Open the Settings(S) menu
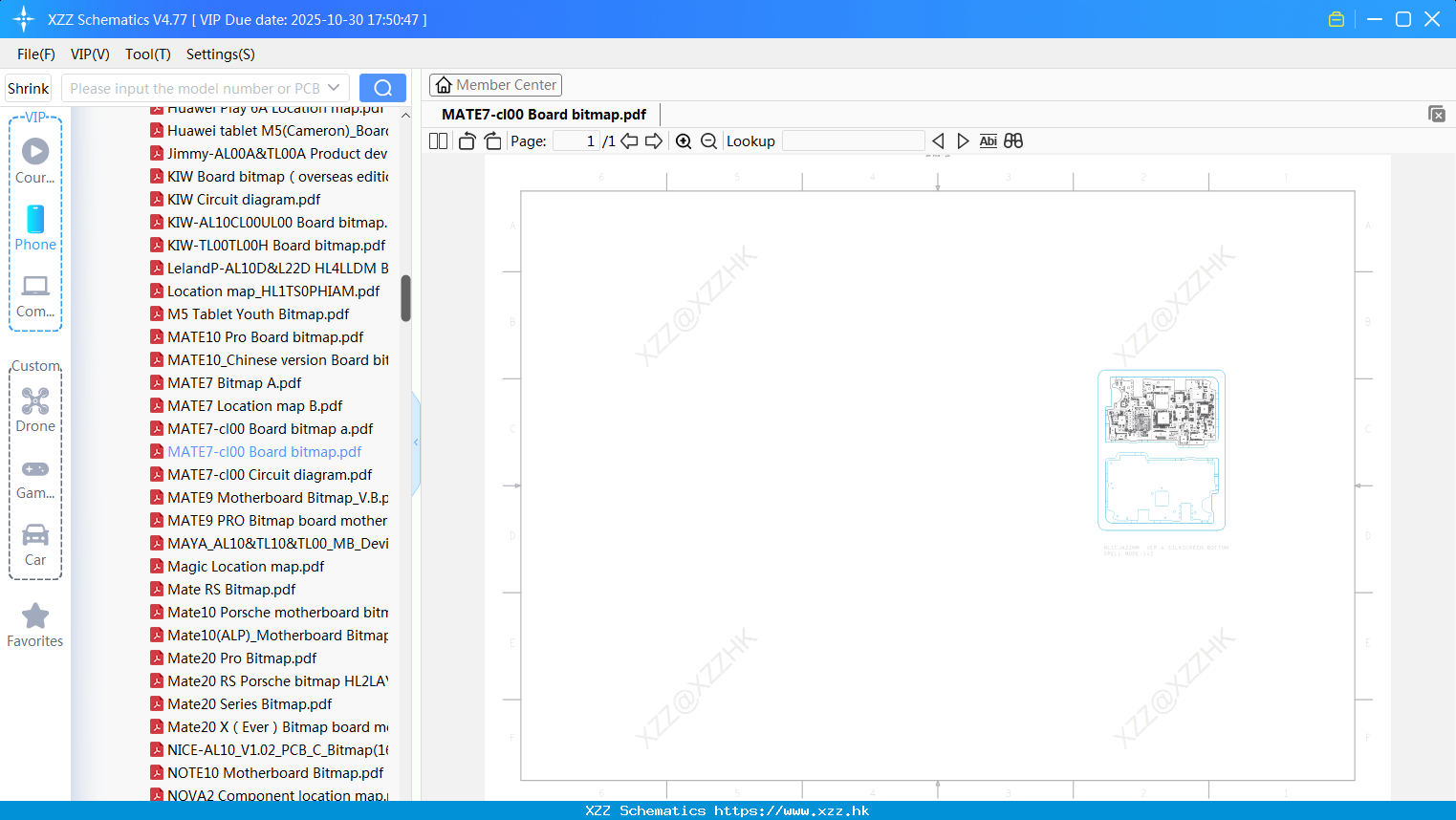1456x820 pixels. (x=221, y=54)
